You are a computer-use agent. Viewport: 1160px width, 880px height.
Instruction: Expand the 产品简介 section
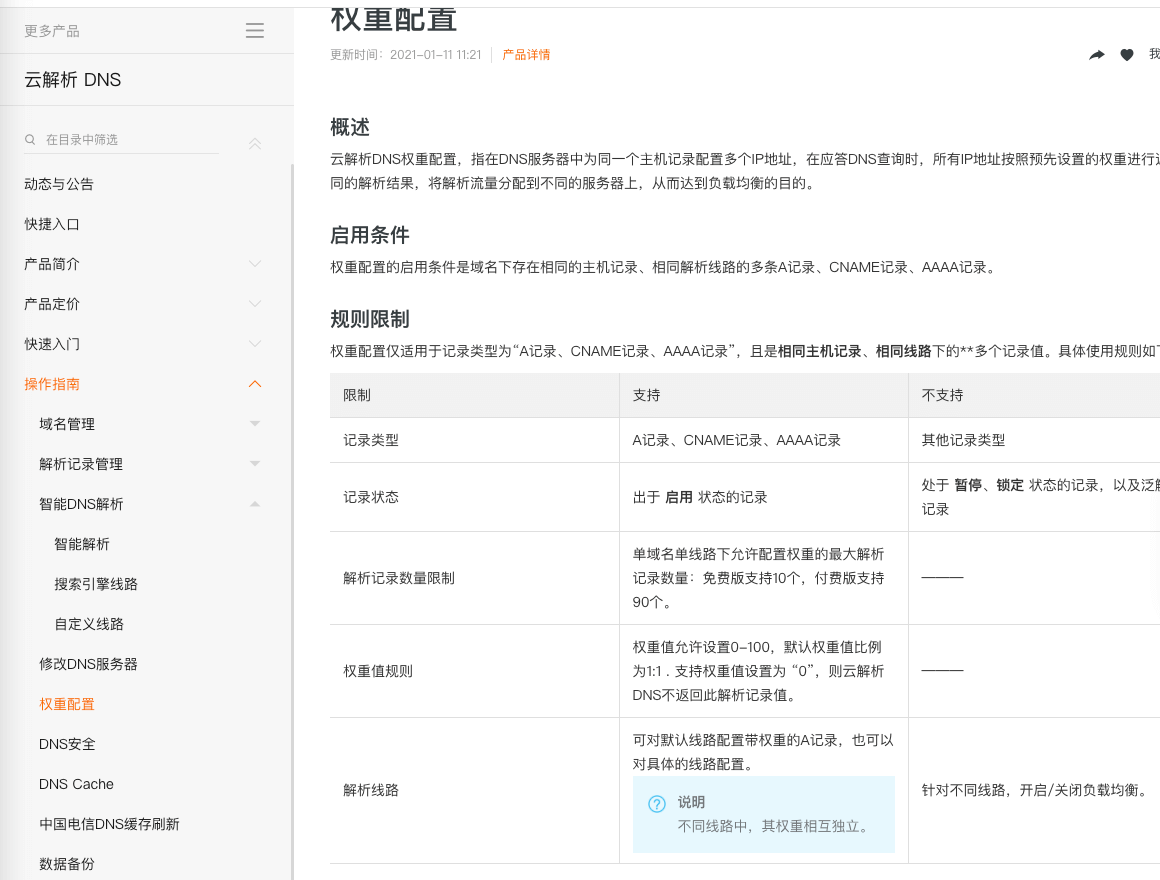pos(255,264)
